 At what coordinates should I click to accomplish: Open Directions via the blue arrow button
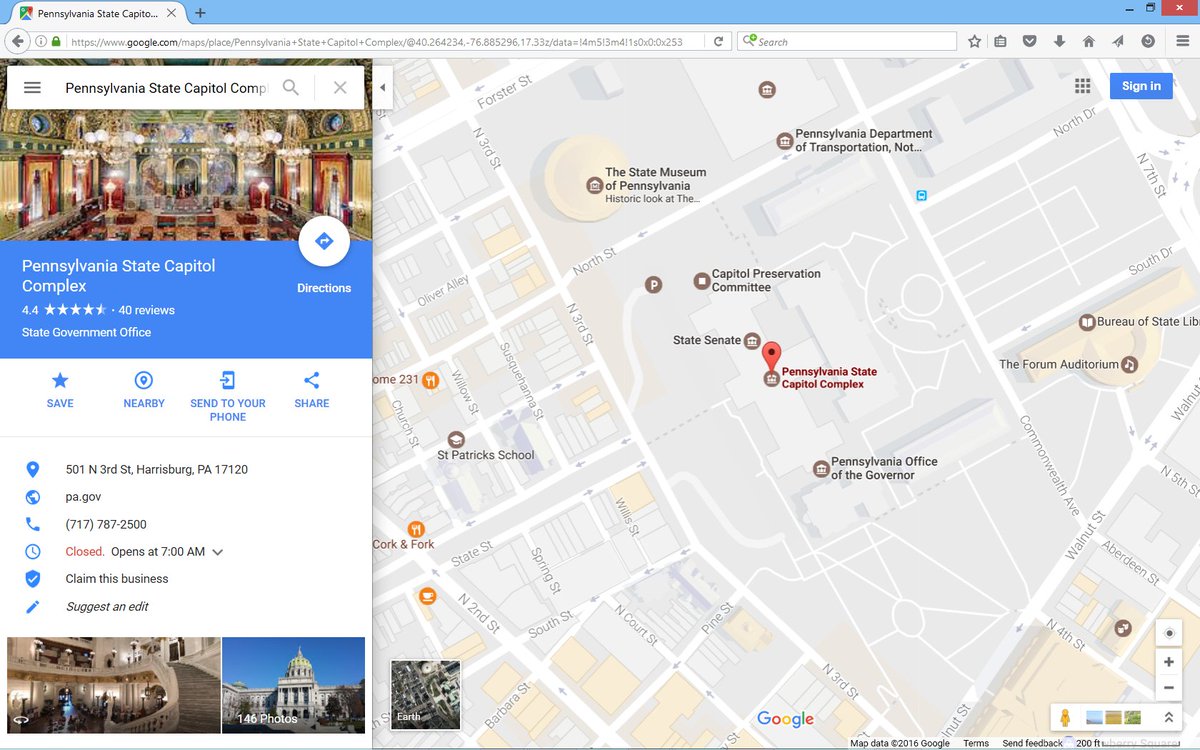pyautogui.click(x=324, y=241)
